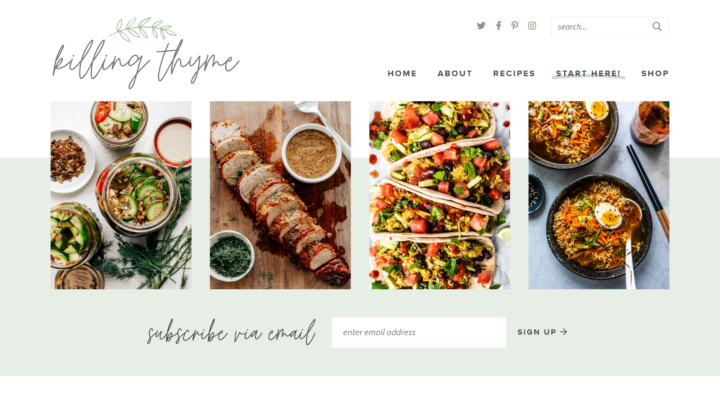Open the Instagram icon link
This screenshot has height=401, width=720.
(532, 26)
